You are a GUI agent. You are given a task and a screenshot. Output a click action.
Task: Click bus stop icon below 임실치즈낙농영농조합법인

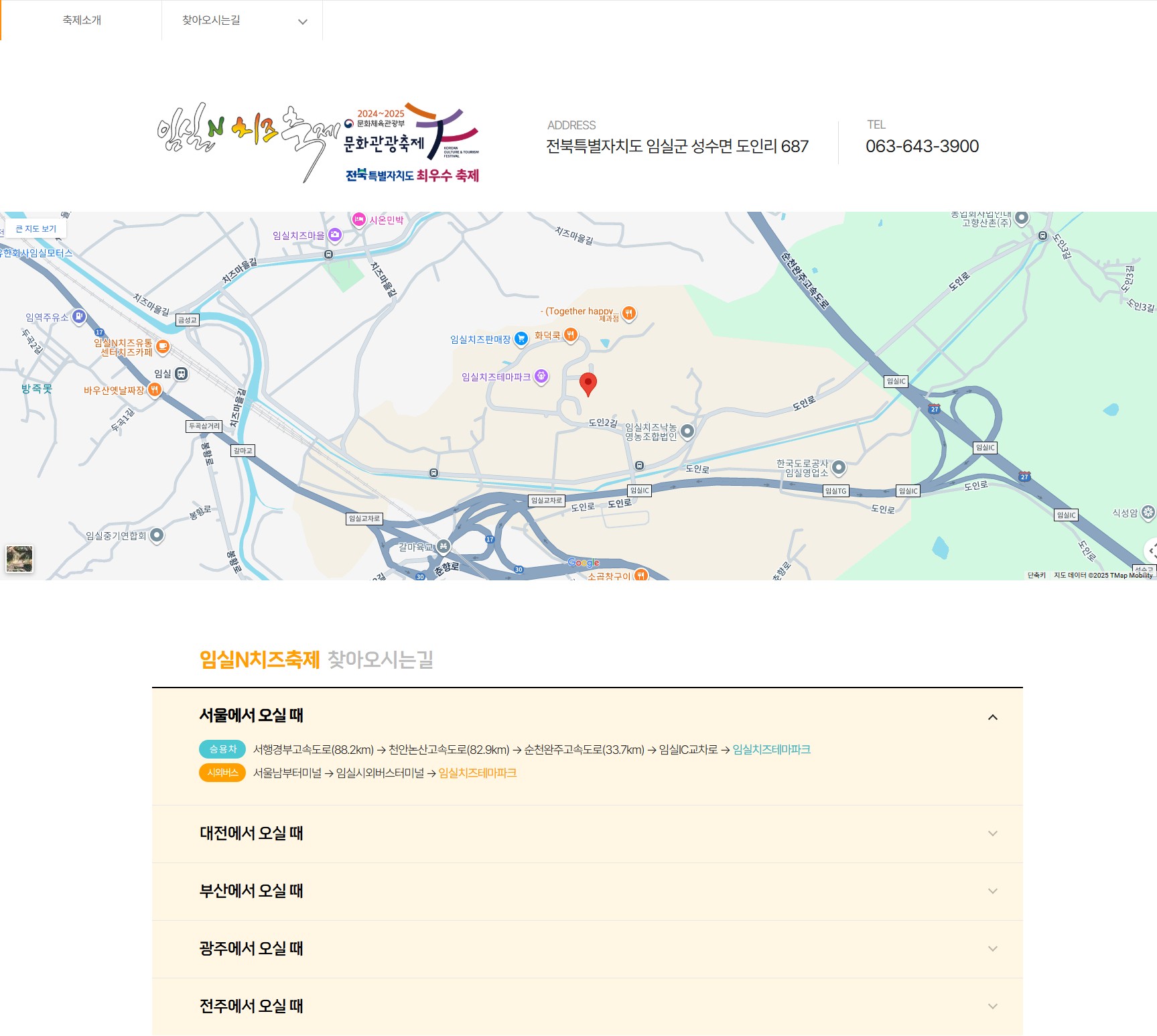pos(639,465)
